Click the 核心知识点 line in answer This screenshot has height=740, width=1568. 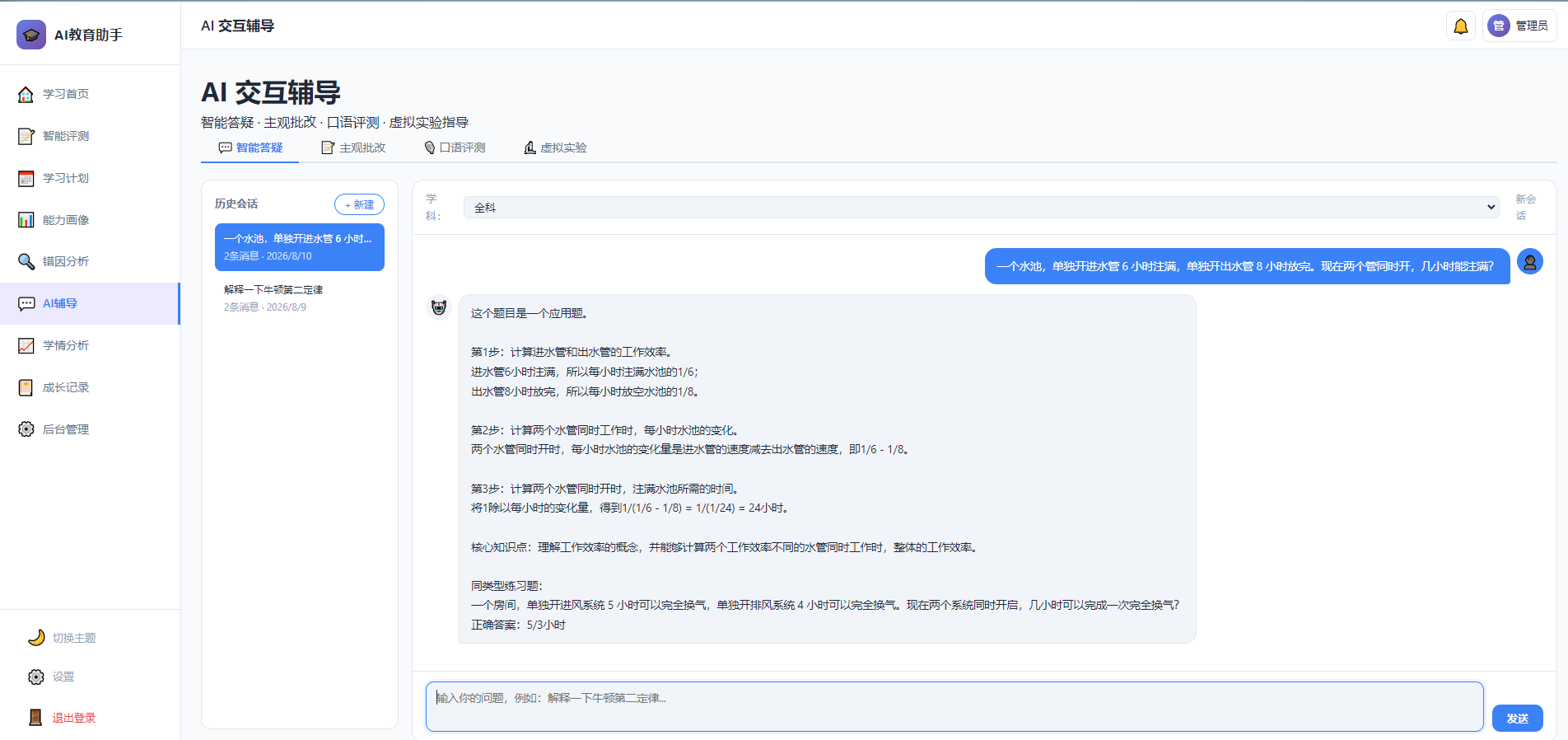tap(726, 547)
